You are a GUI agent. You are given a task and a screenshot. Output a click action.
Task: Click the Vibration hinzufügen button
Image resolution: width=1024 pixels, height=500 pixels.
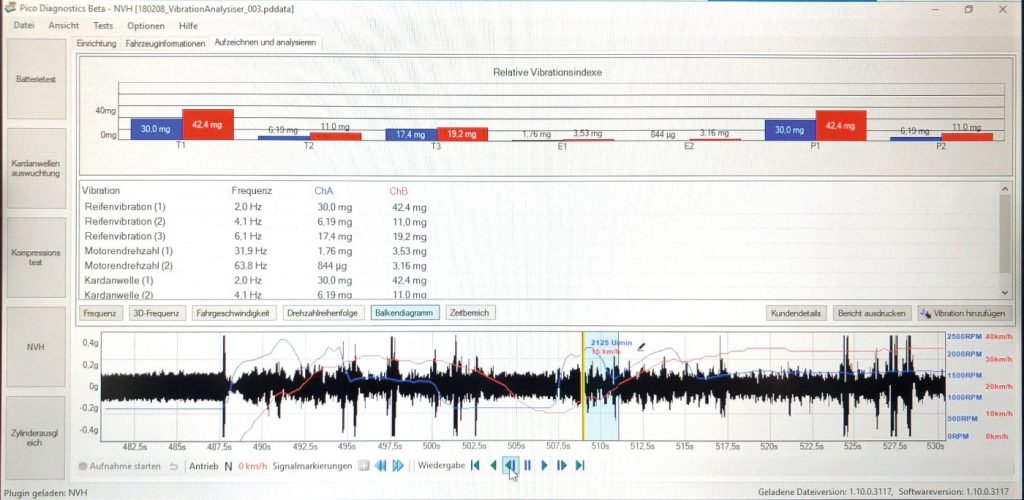(964, 313)
